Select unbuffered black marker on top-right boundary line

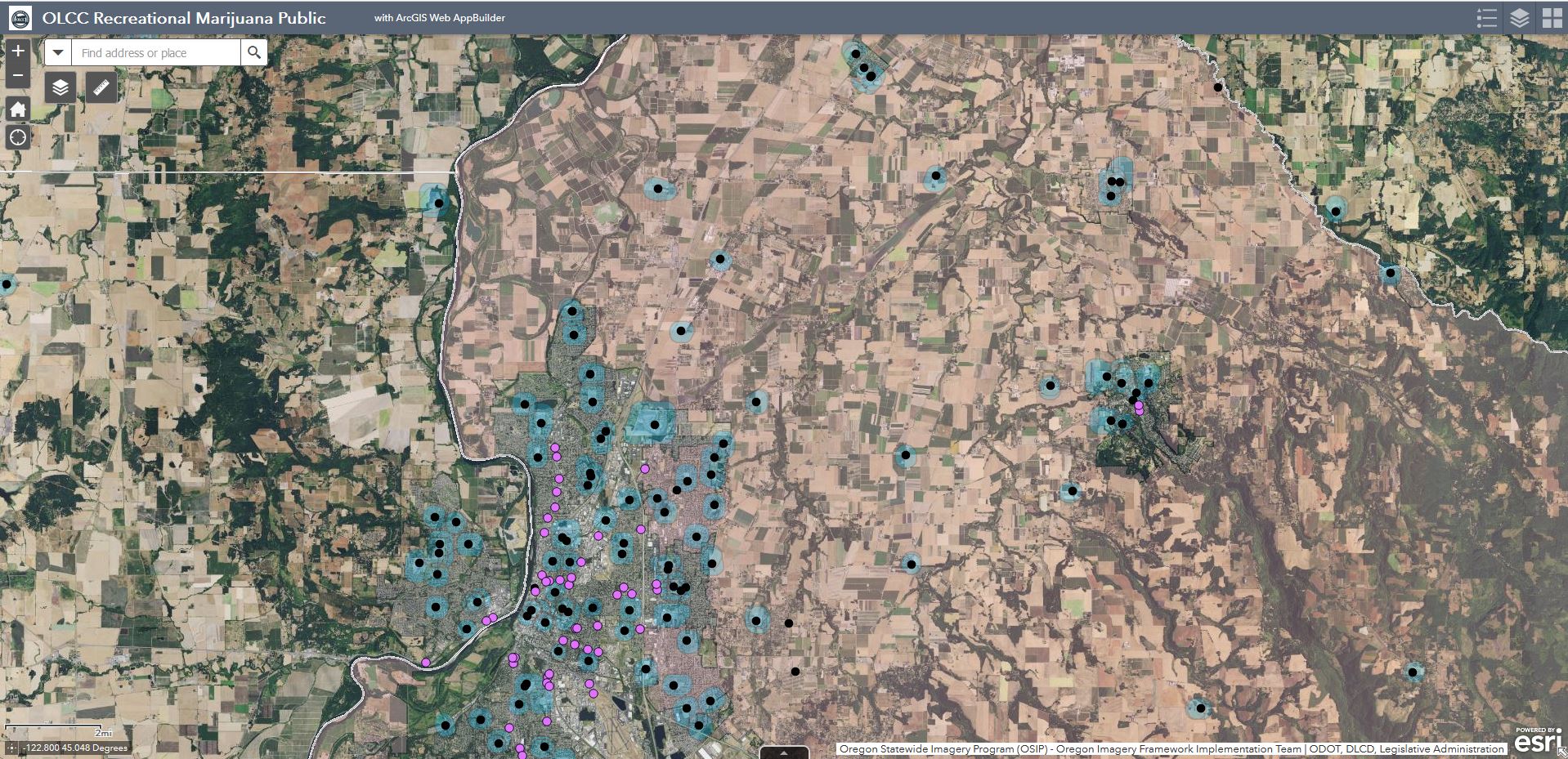(1218, 87)
